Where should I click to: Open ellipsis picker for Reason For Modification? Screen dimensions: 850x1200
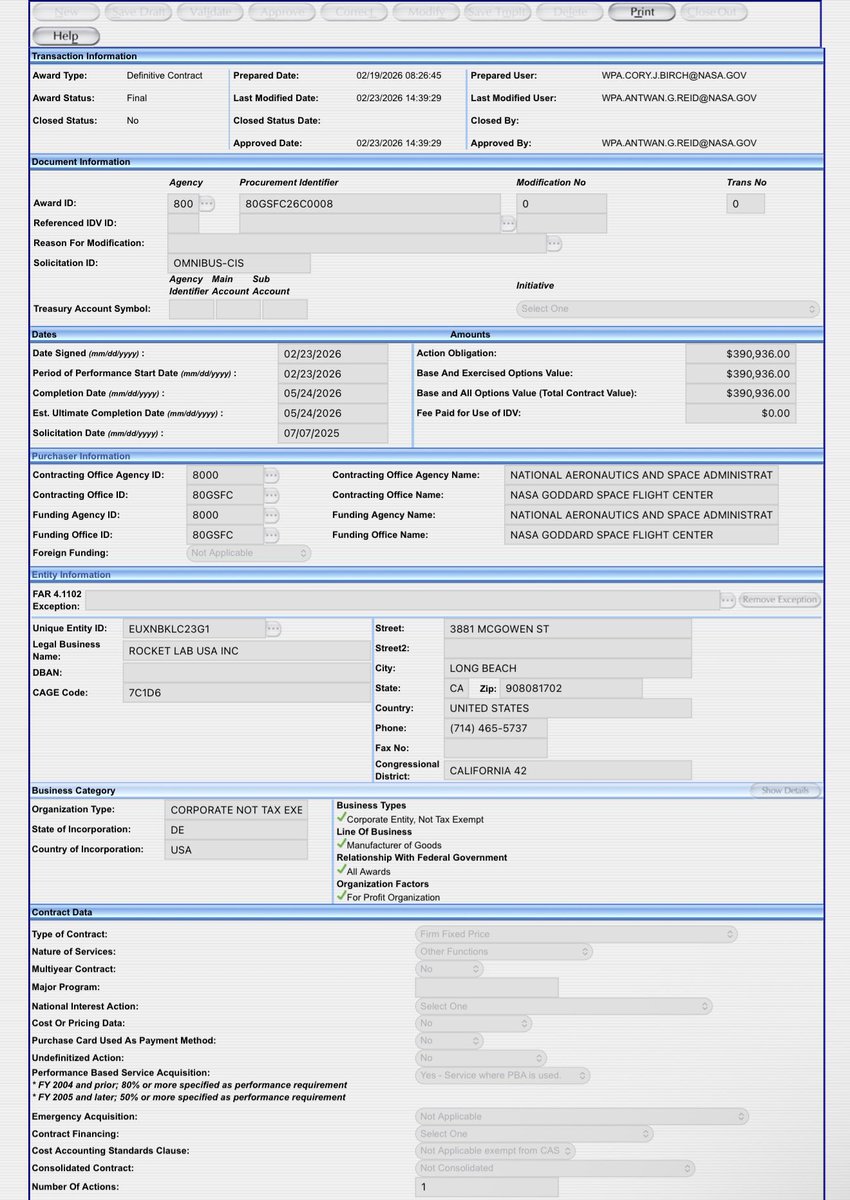(554, 243)
